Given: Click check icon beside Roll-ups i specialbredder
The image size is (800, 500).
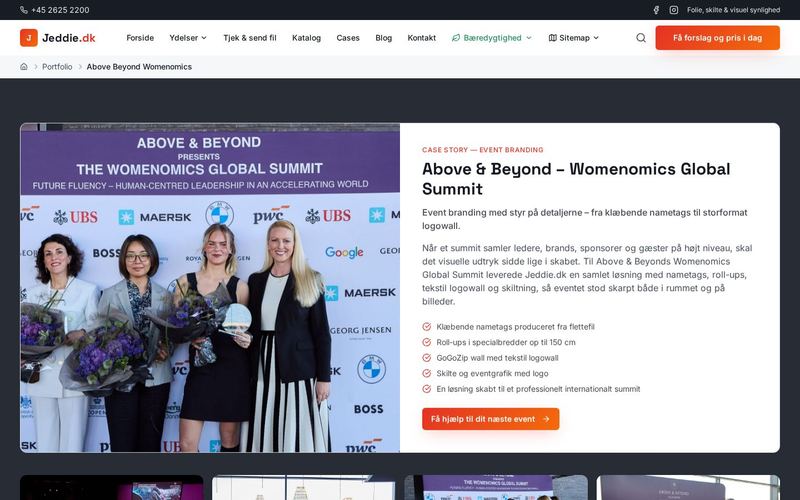Looking at the screenshot, I should tap(427, 342).
